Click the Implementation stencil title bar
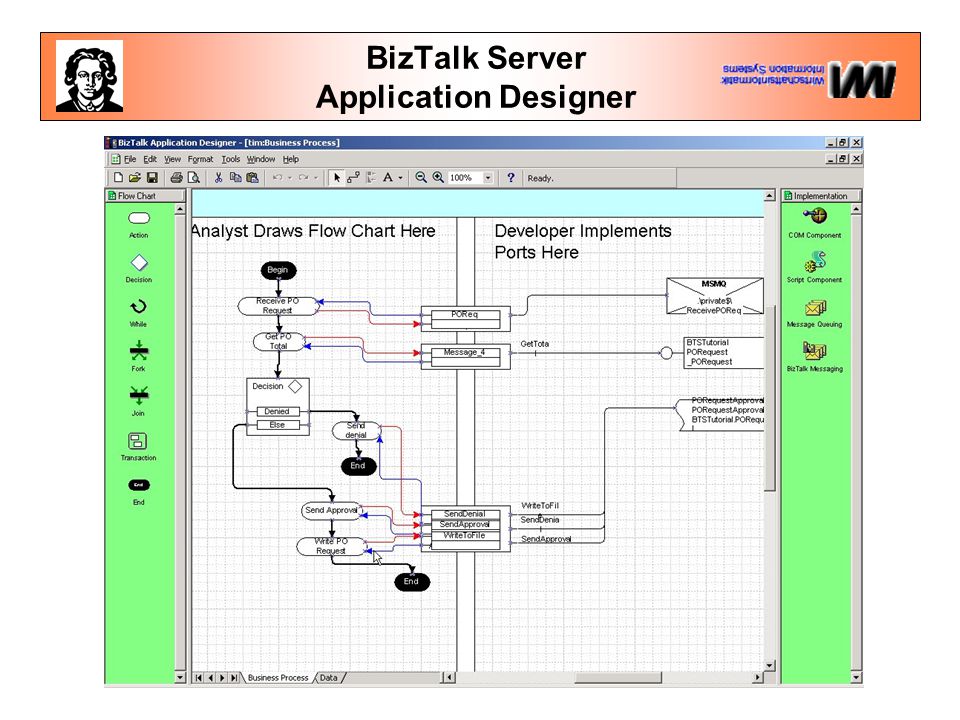Screen dimensions: 960x720 pyautogui.click(x=822, y=196)
